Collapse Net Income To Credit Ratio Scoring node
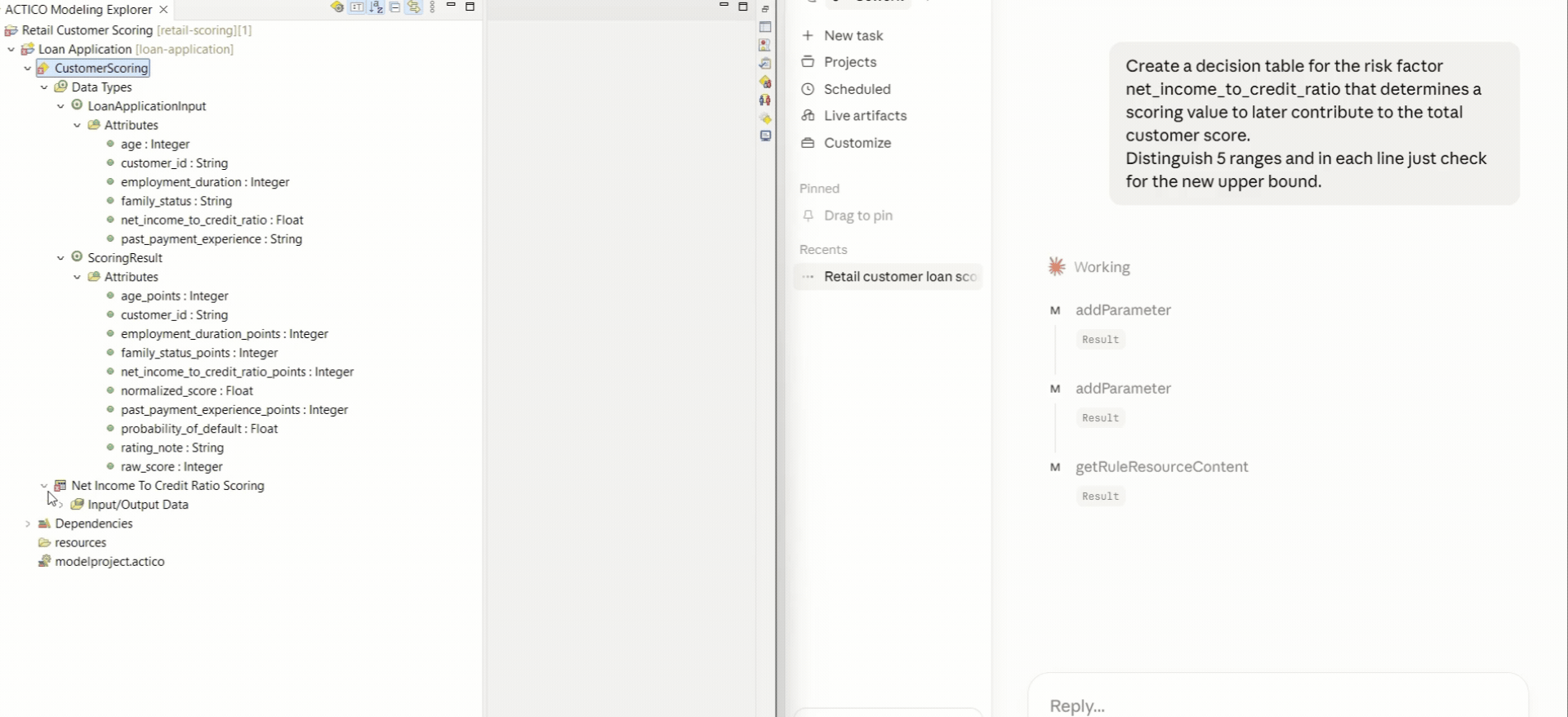Image resolution: width=1568 pixels, height=717 pixels. (44, 485)
